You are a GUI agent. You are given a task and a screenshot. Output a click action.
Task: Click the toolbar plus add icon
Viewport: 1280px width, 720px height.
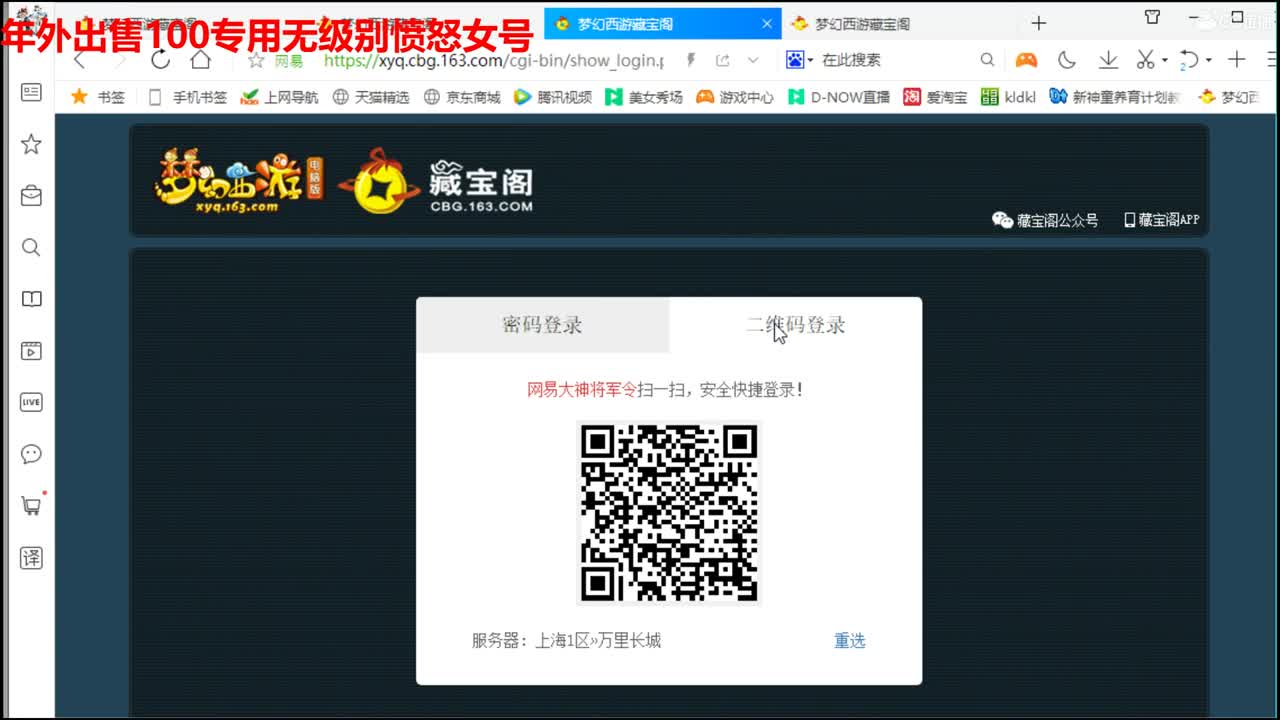coord(1237,60)
